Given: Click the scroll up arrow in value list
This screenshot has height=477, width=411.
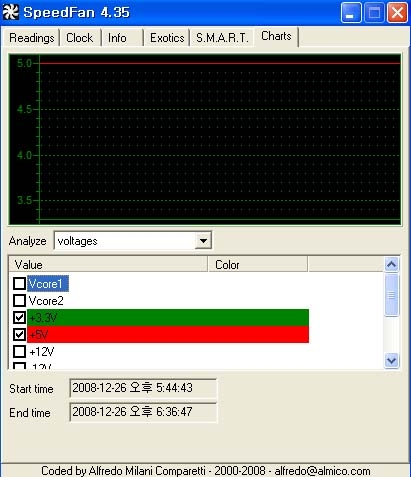Looking at the screenshot, I should 391,265.
